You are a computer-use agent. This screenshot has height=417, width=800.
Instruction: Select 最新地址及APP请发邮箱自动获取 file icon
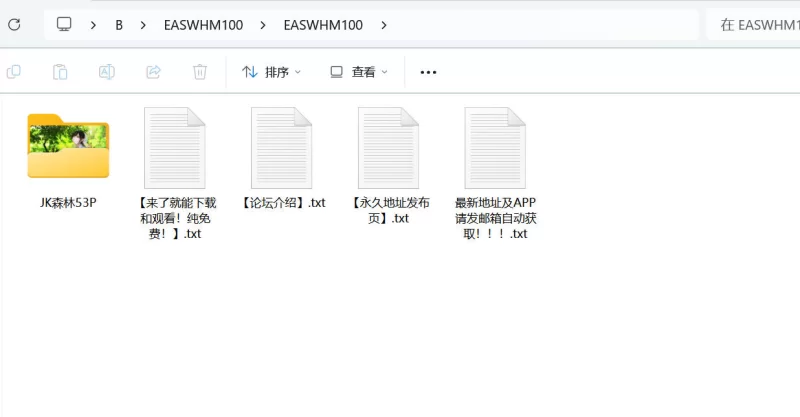point(495,148)
